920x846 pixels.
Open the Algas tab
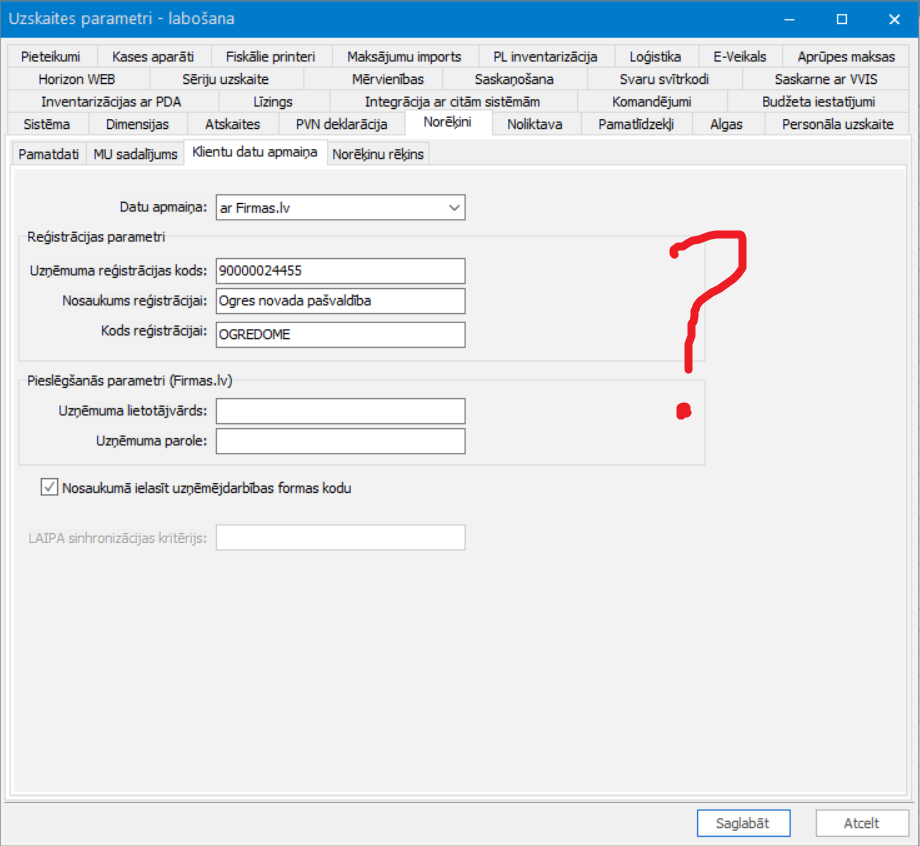[726, 124]
